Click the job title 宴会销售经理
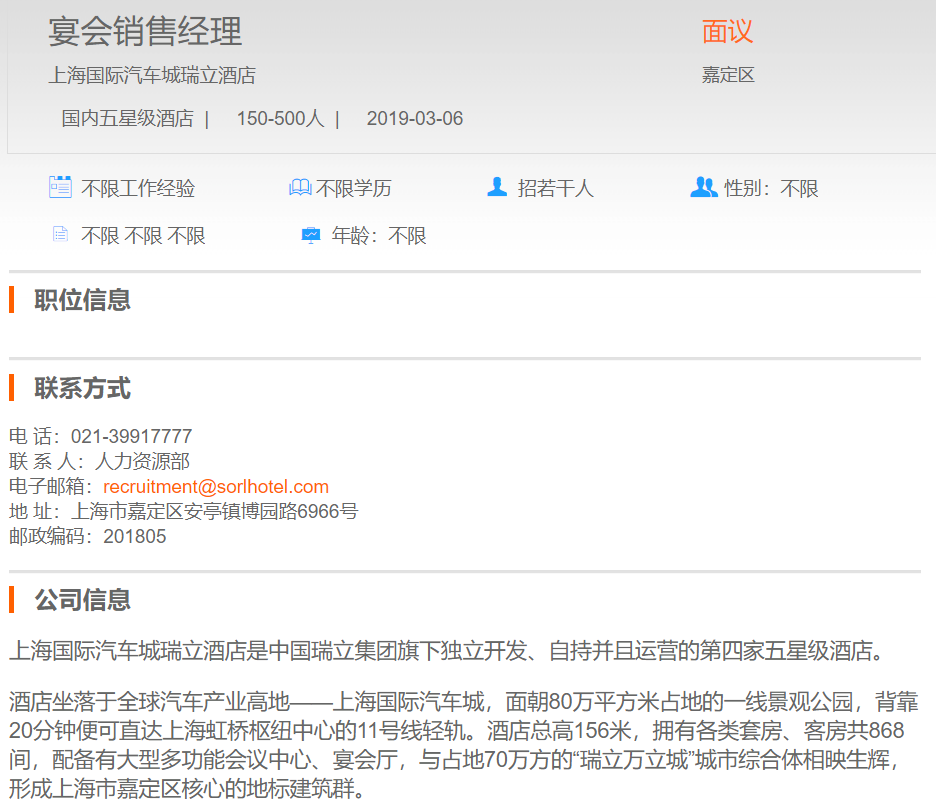936x811 pixels. pyautogui.click(x=145, y=32)
